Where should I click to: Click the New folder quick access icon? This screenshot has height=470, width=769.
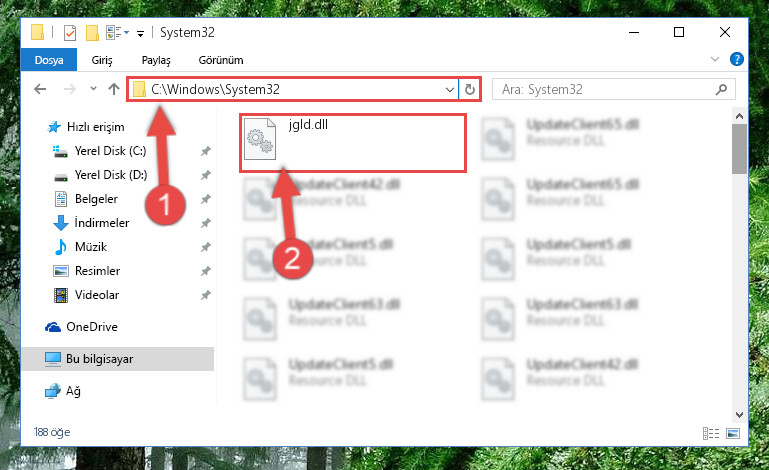(92, 33)
